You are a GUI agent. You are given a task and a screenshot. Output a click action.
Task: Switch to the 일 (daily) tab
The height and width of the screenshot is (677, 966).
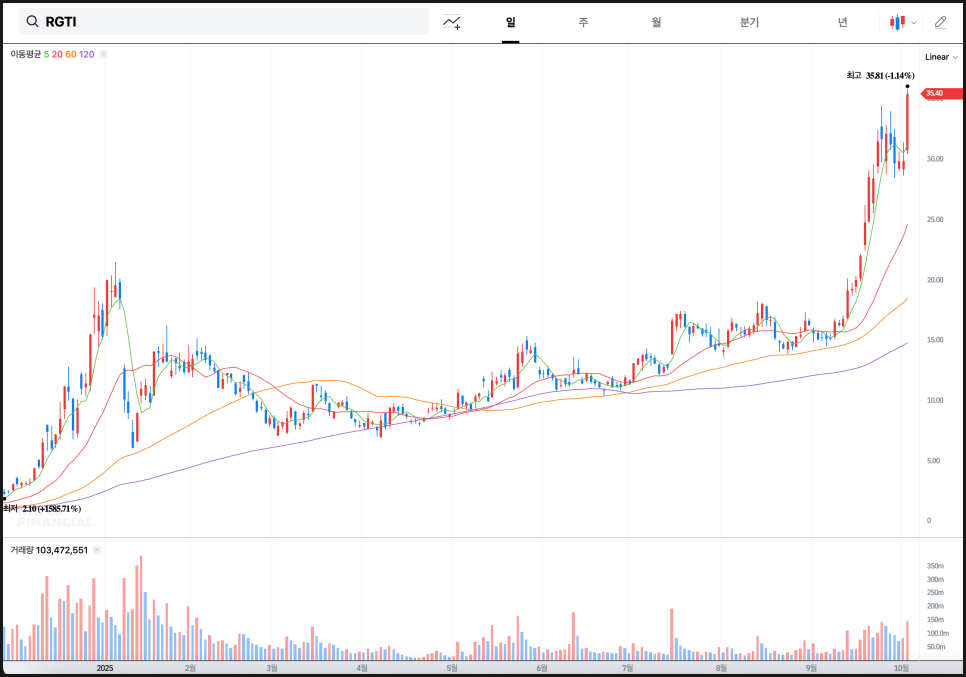[510, 22]
